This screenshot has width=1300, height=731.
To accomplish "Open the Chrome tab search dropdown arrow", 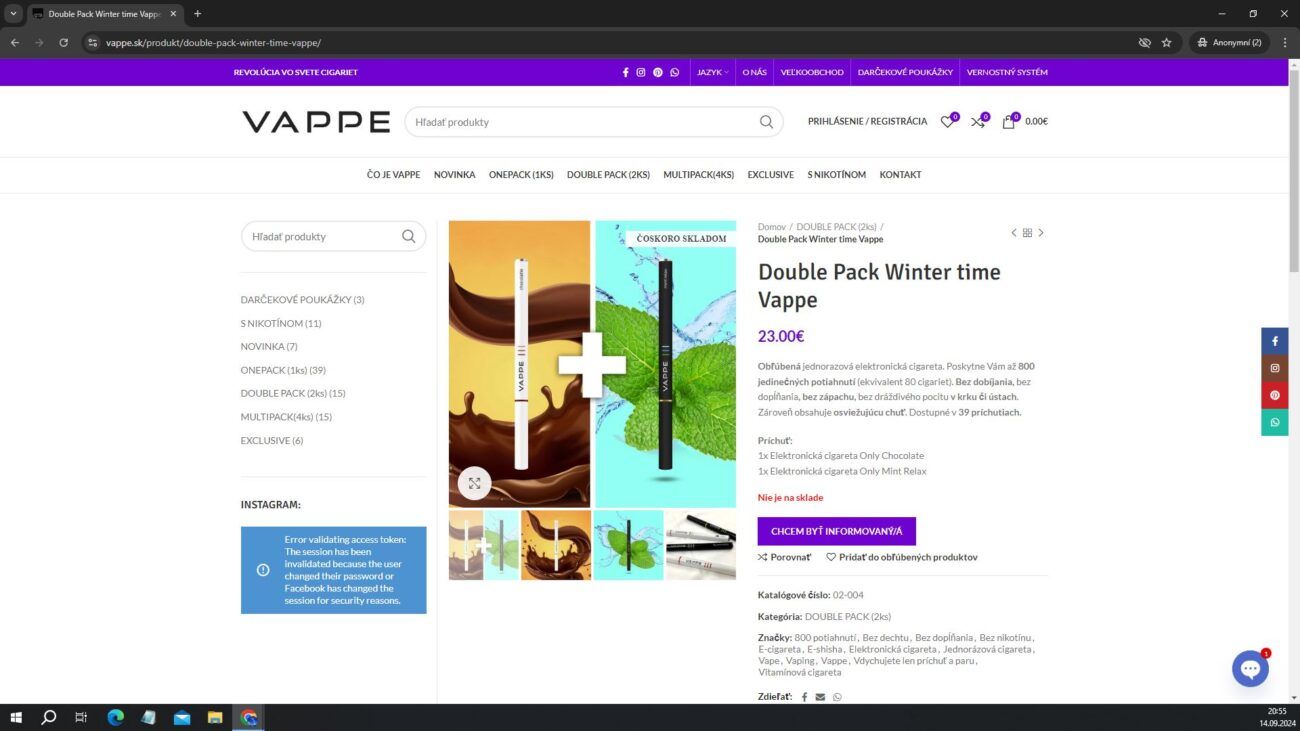I will pos(13,14).
